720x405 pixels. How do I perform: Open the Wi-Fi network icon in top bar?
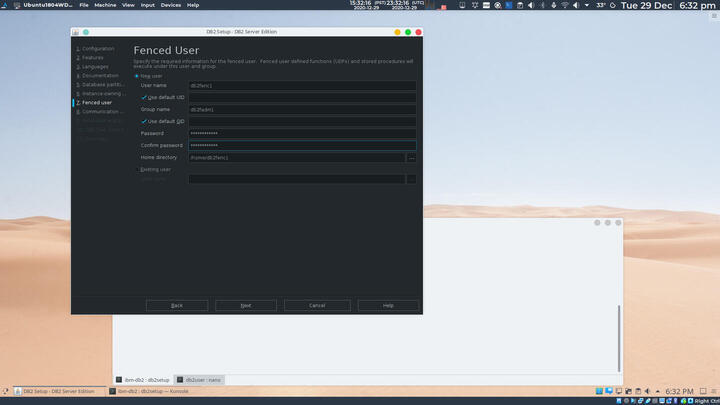click(565, 5)
